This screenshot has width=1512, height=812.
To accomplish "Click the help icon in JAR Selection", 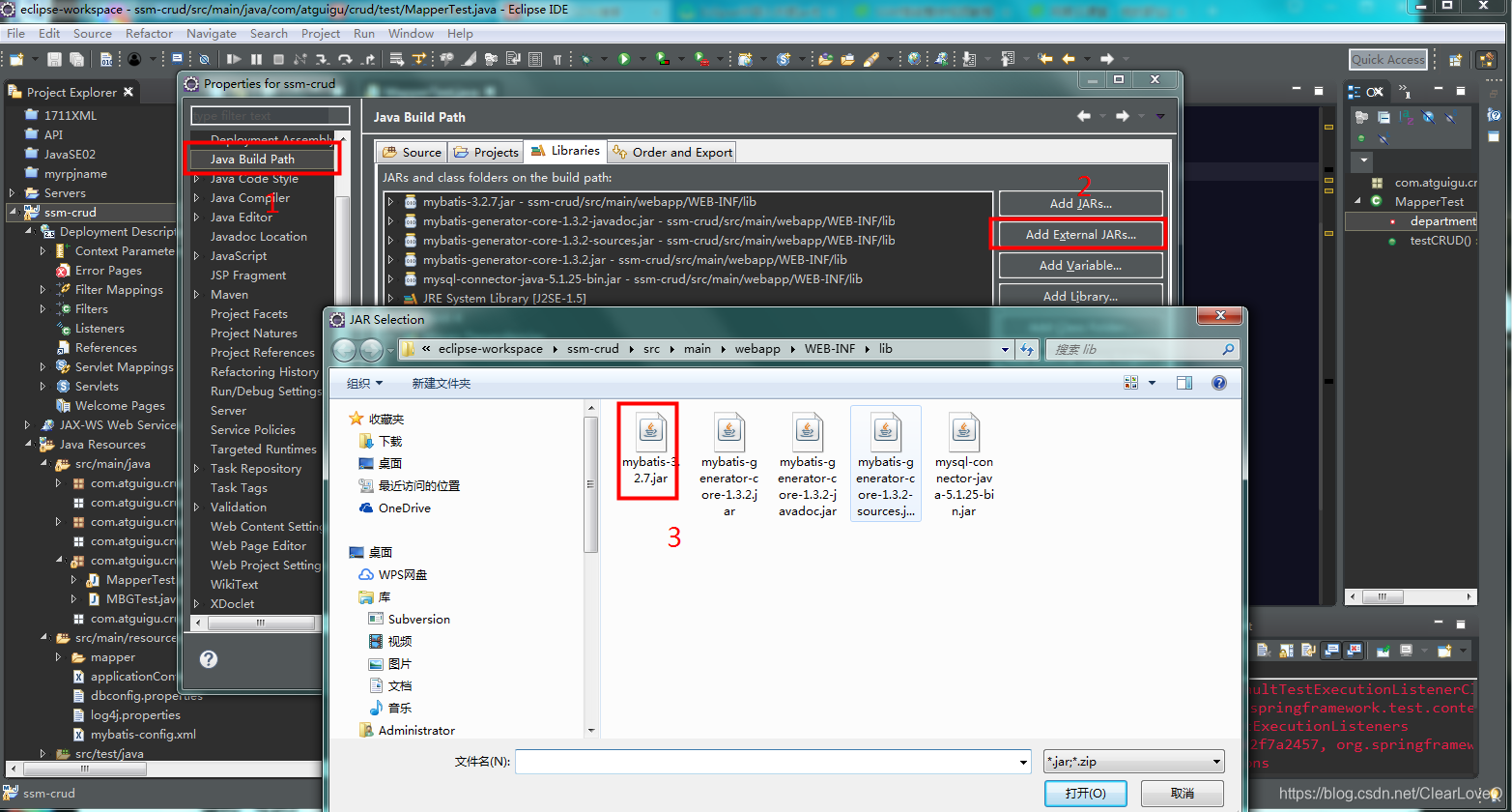I will click(1218, 383).
